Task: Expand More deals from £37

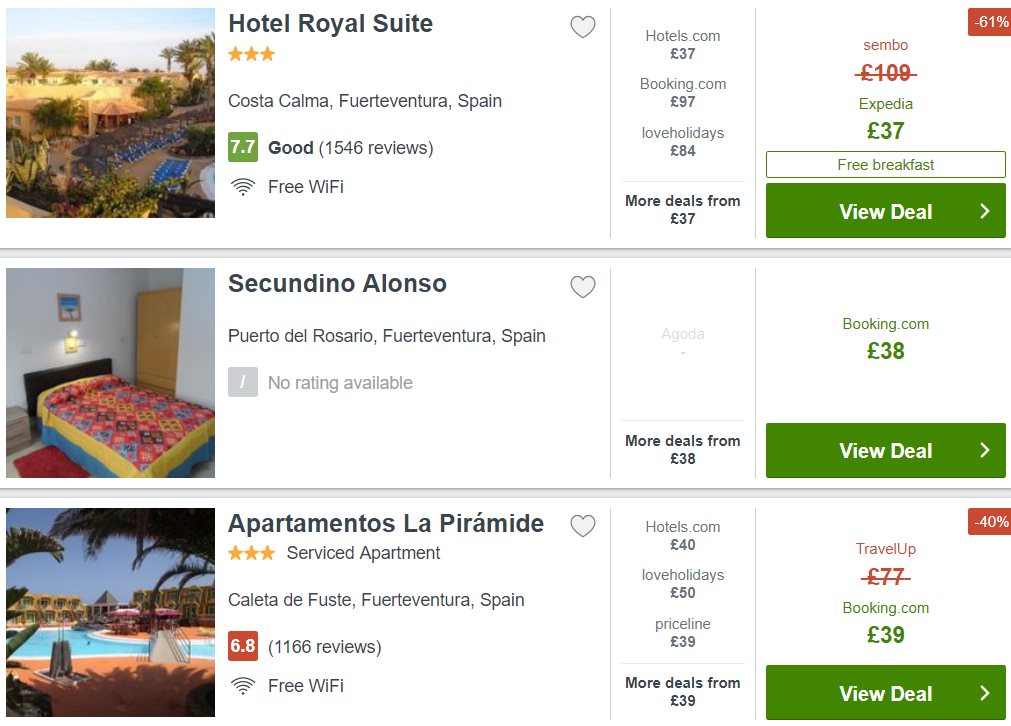Action: coord(683,210)
